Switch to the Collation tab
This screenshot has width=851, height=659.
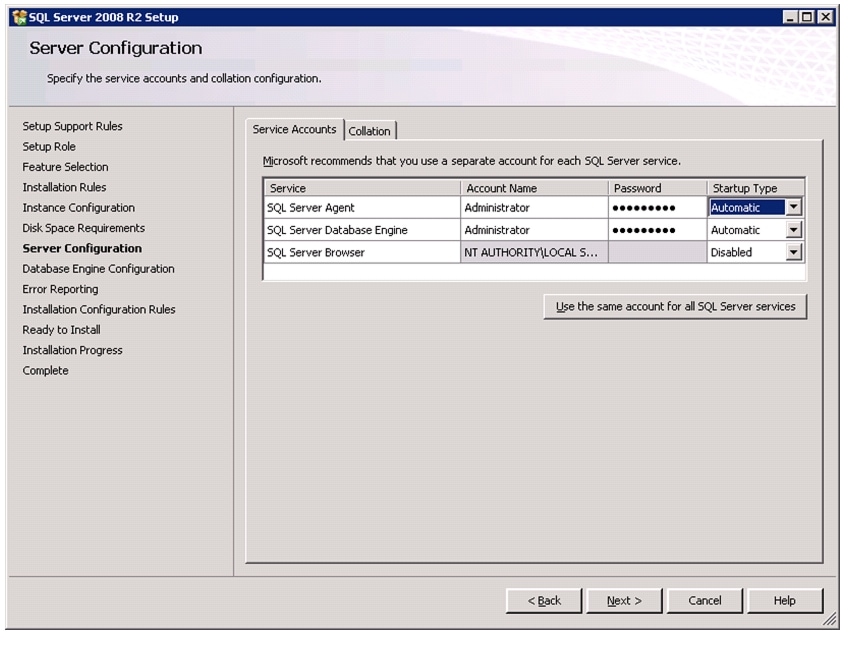370,131
